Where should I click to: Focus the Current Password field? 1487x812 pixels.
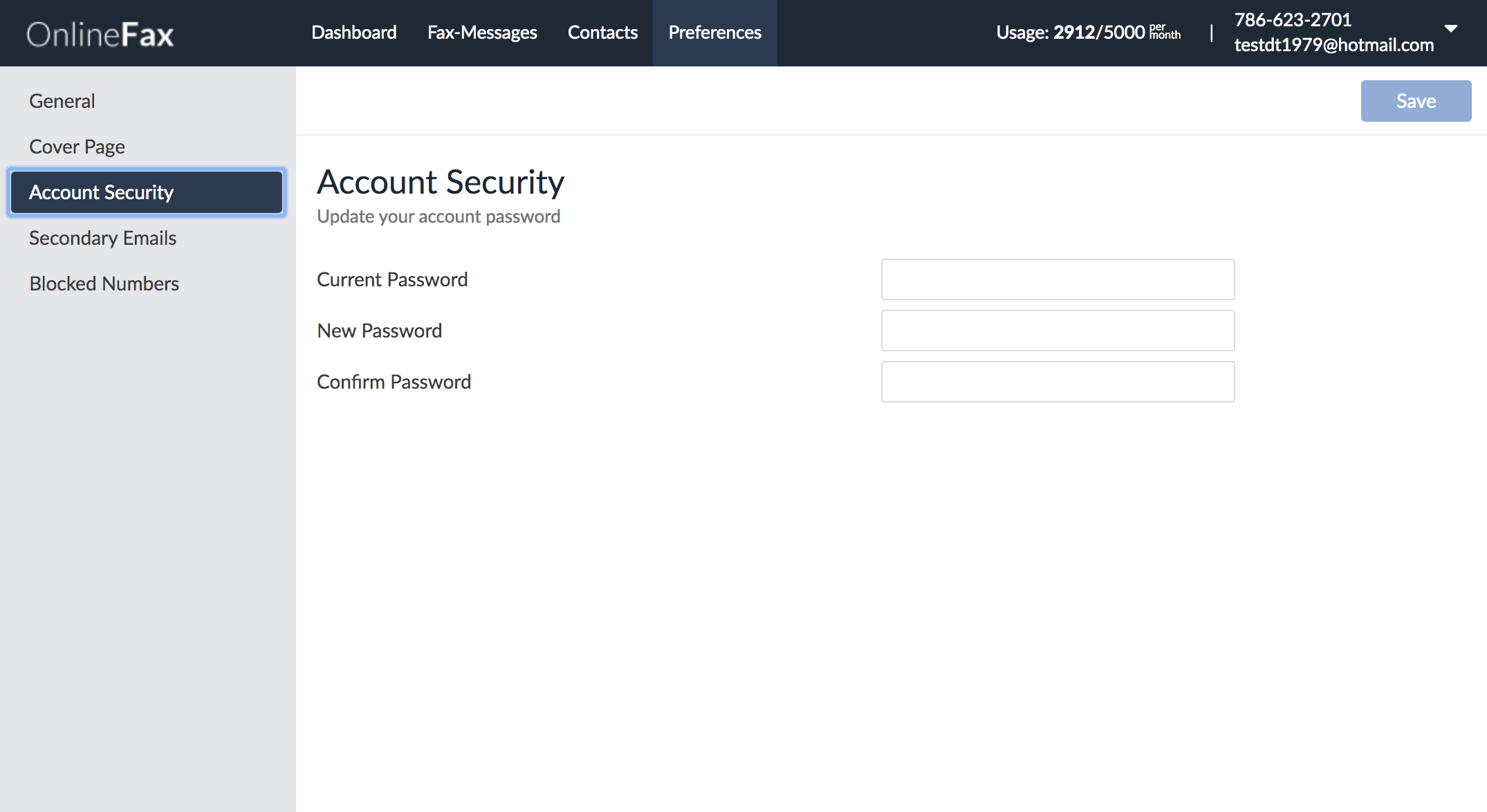1057,279
